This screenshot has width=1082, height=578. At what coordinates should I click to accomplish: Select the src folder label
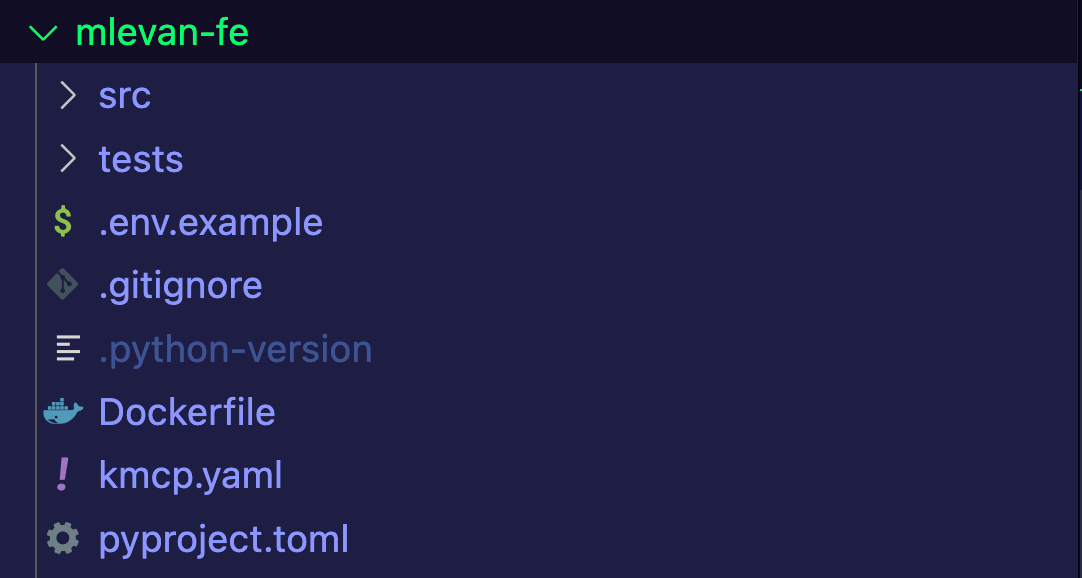[x=125, y=96]
